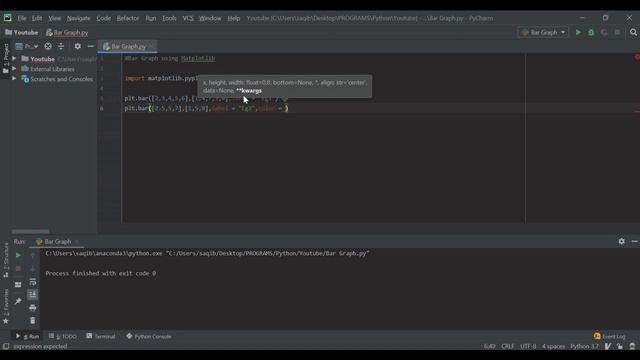Rerun Bar Graph from Run panel

point(18,255)
